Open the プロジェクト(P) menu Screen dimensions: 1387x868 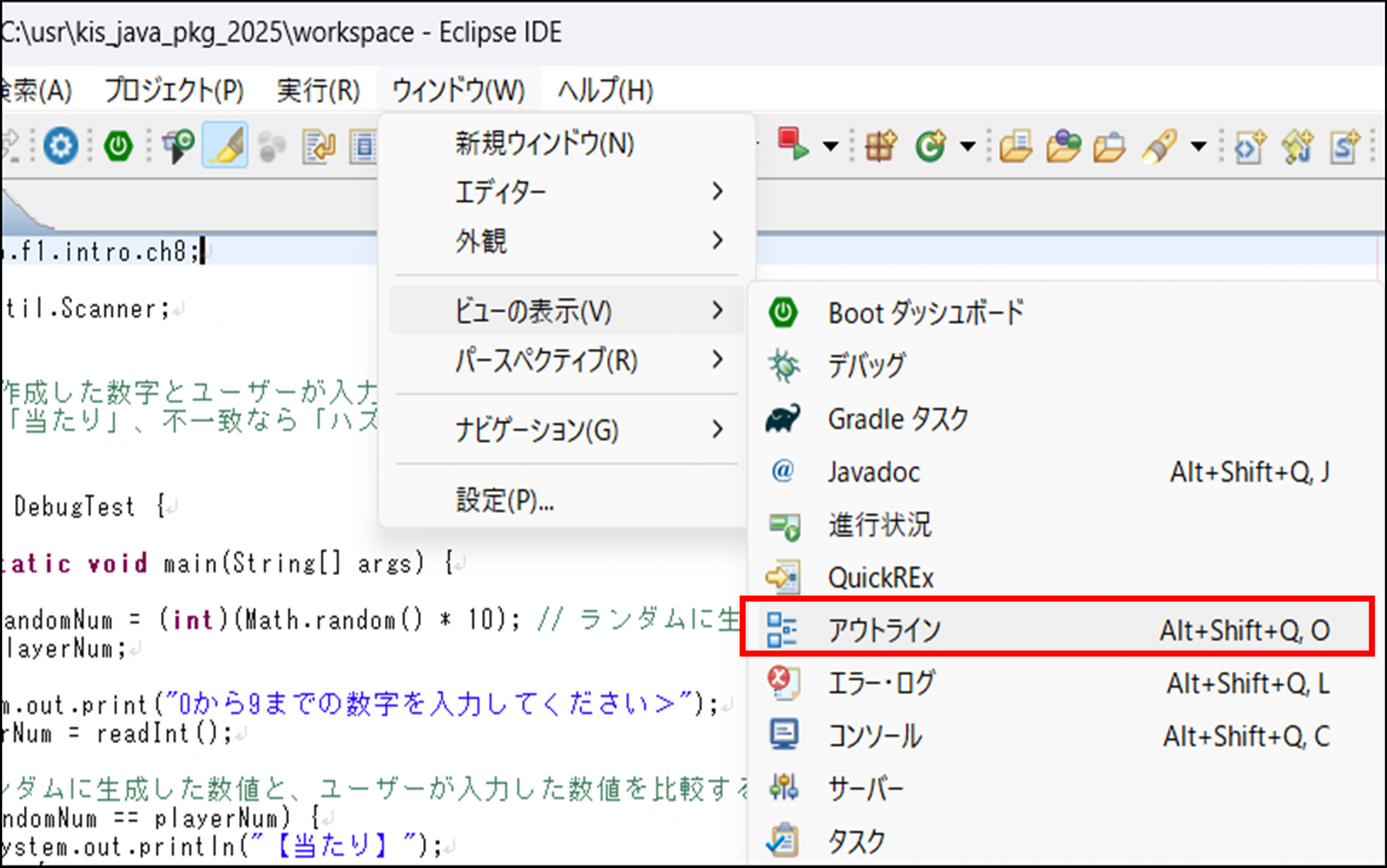coord(174,91)
